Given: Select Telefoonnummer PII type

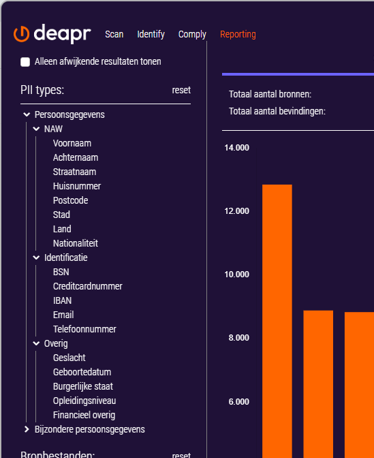Looking at the screenshot, I should click(84, 329).
